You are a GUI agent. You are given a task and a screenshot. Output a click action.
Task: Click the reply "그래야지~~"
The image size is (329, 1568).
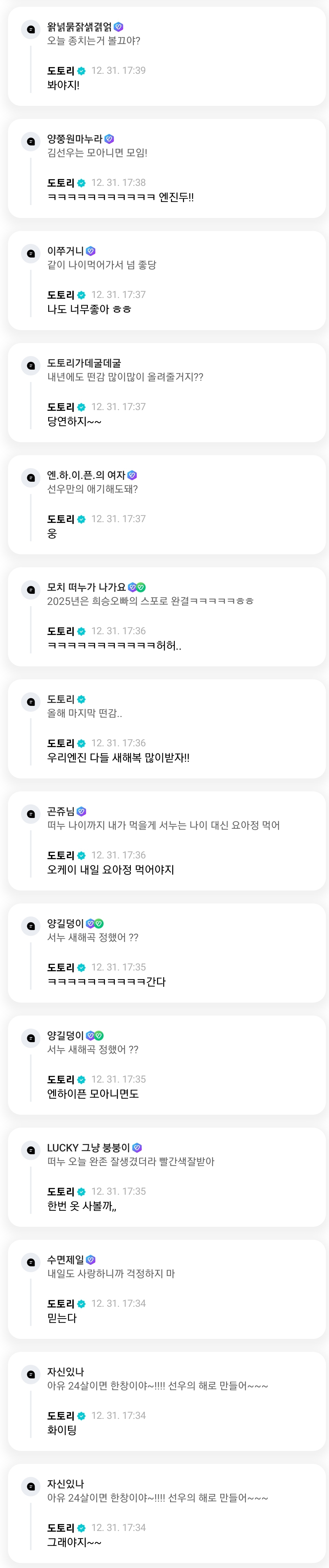coord(74,1542)
